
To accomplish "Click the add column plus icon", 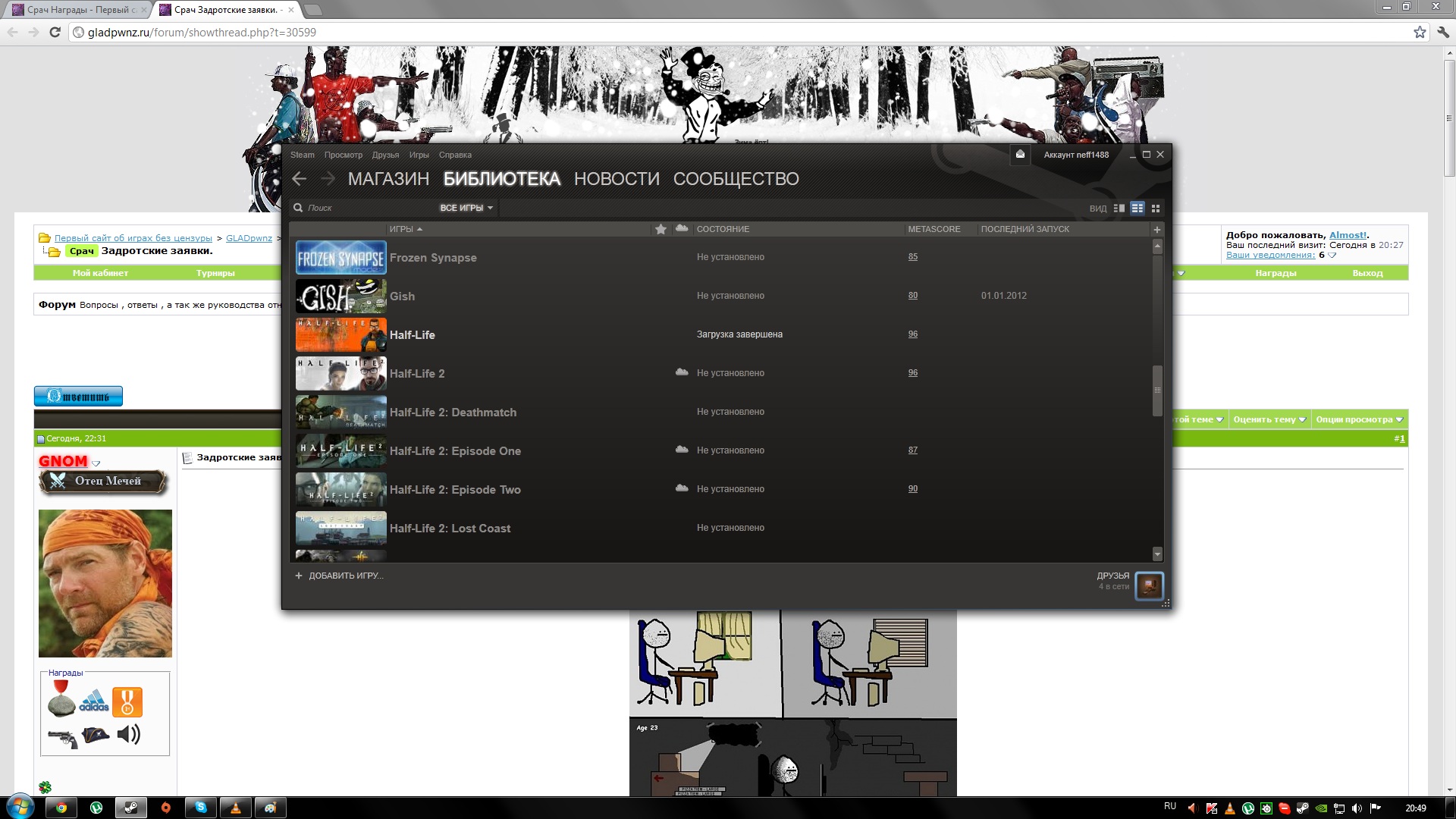I will [1156, 229].
